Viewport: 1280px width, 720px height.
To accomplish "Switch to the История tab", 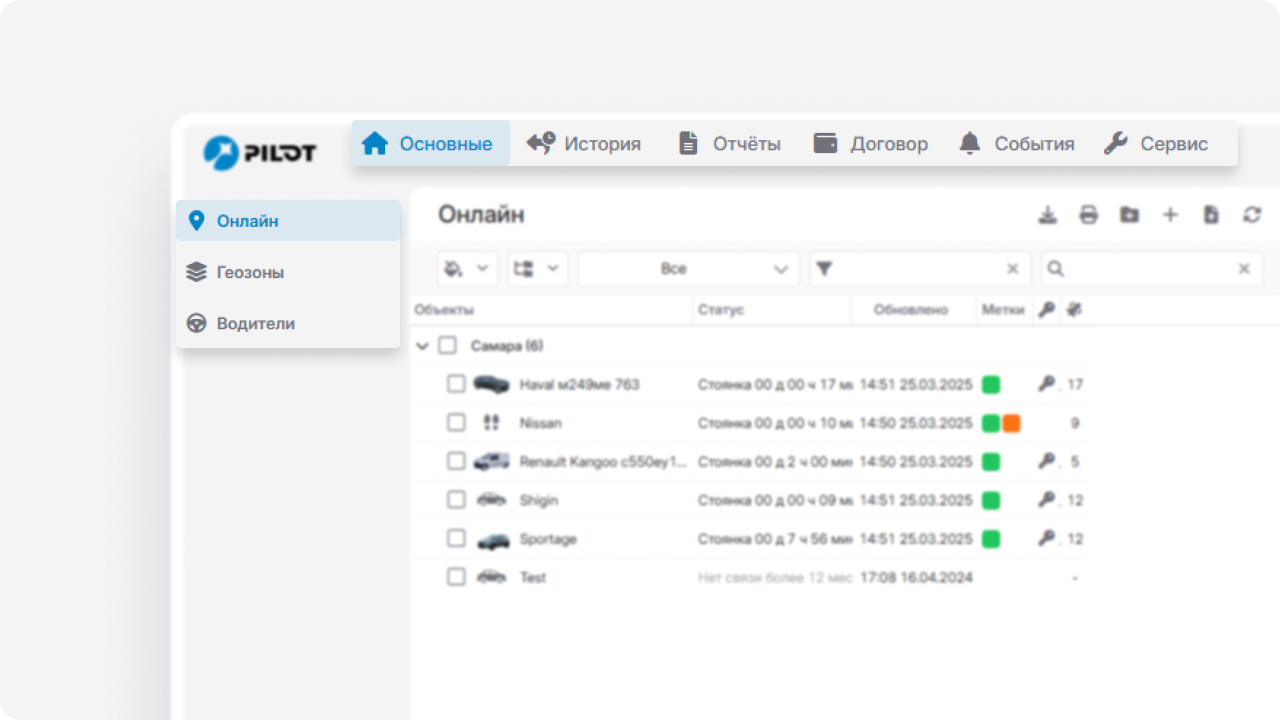I will click(x=584, y=144).
